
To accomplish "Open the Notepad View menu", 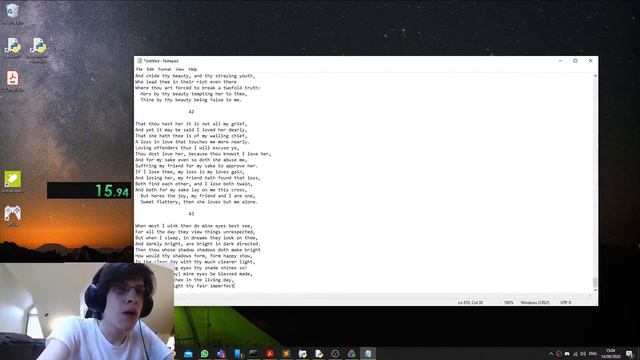I will tap(180, 69).
